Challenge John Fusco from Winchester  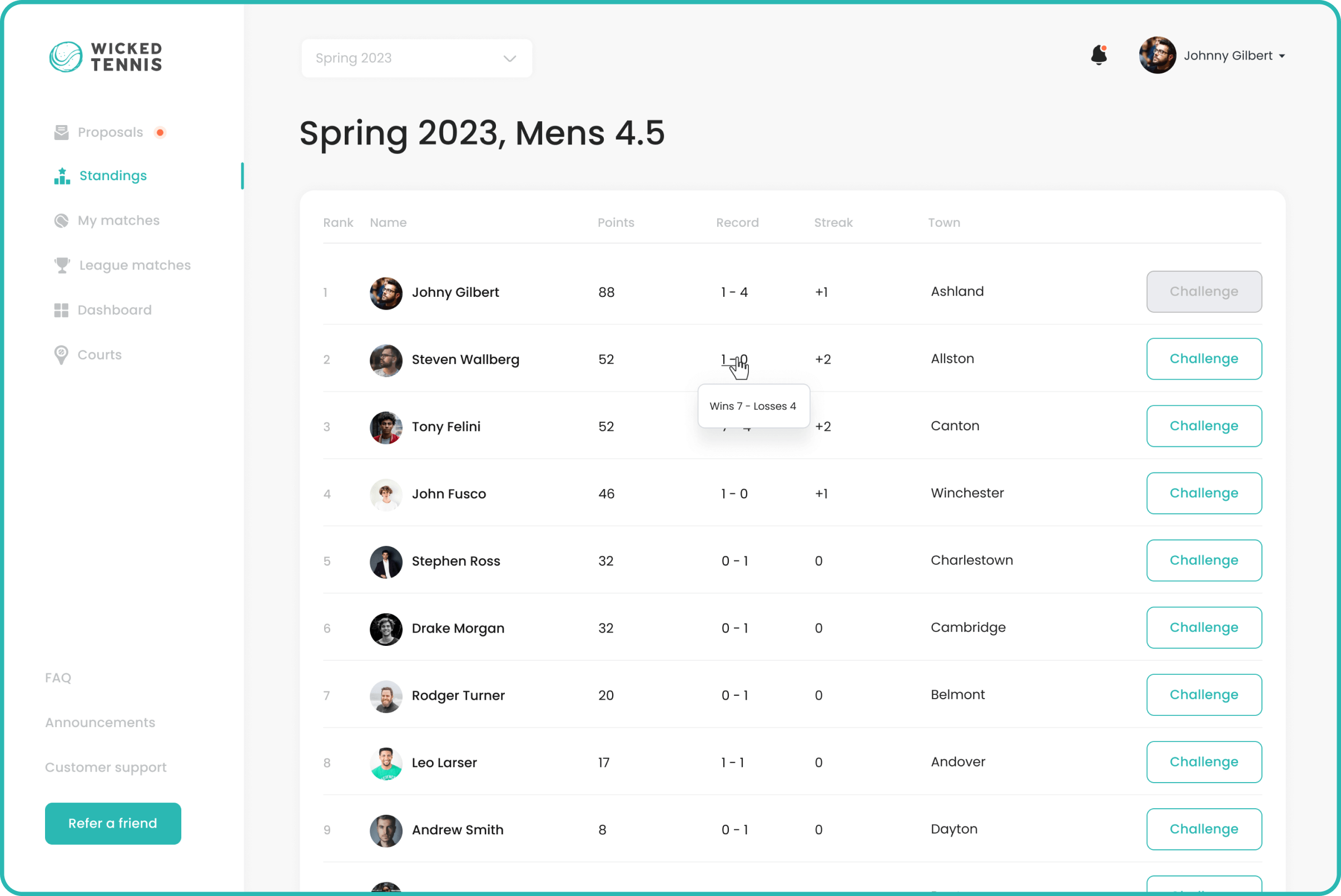coord(1203,493)
